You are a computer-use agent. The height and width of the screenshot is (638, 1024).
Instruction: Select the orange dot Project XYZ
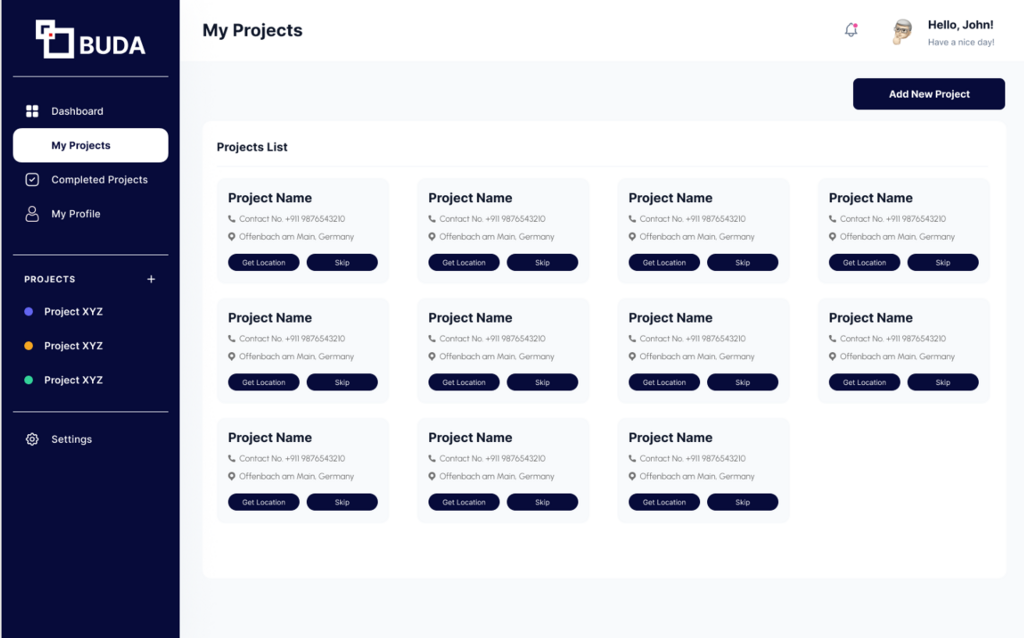coord(73,346)
